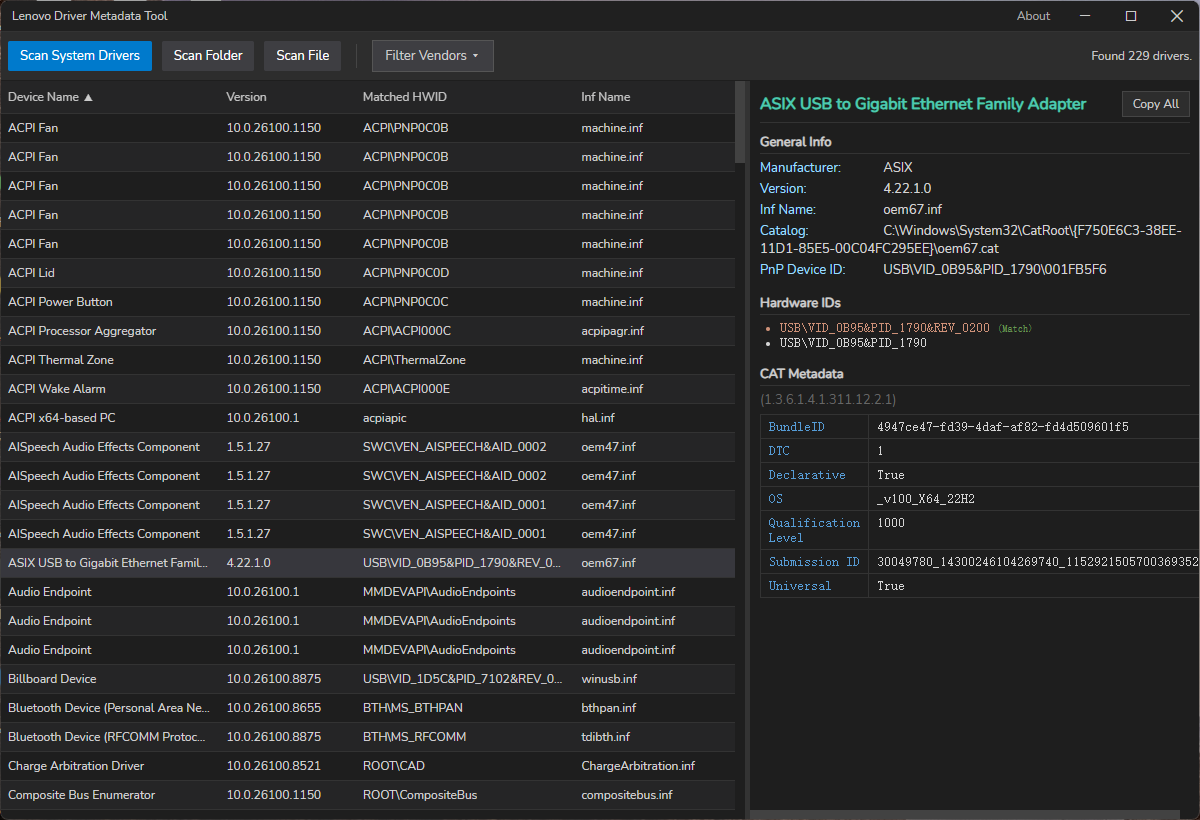
Task: Select the ASIX USB to Gigabit Ethernet row
Action: click(367, 563)
